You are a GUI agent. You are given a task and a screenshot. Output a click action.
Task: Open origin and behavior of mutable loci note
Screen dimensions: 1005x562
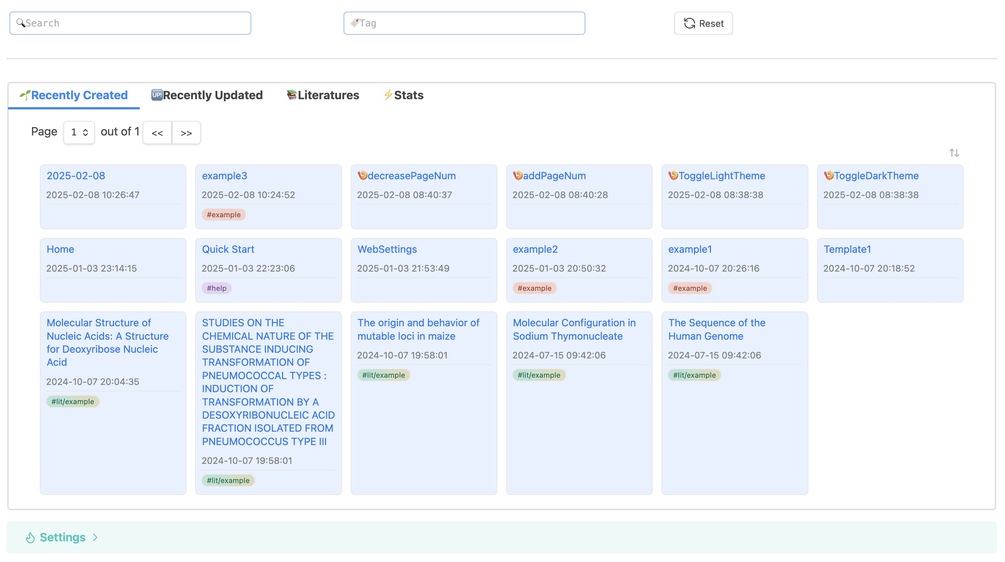[419, 329]
